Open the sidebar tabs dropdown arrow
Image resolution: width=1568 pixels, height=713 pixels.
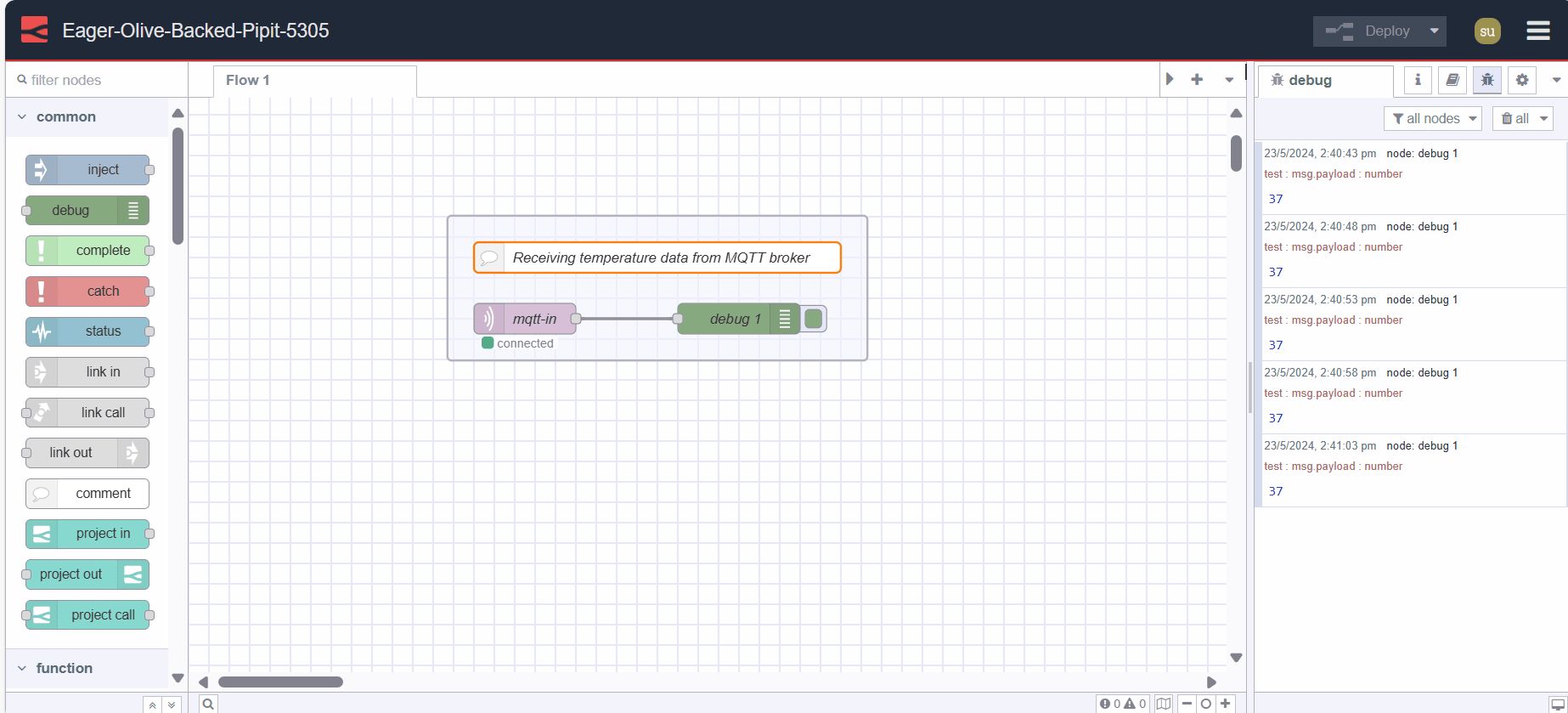click(x=1556, y=80)
